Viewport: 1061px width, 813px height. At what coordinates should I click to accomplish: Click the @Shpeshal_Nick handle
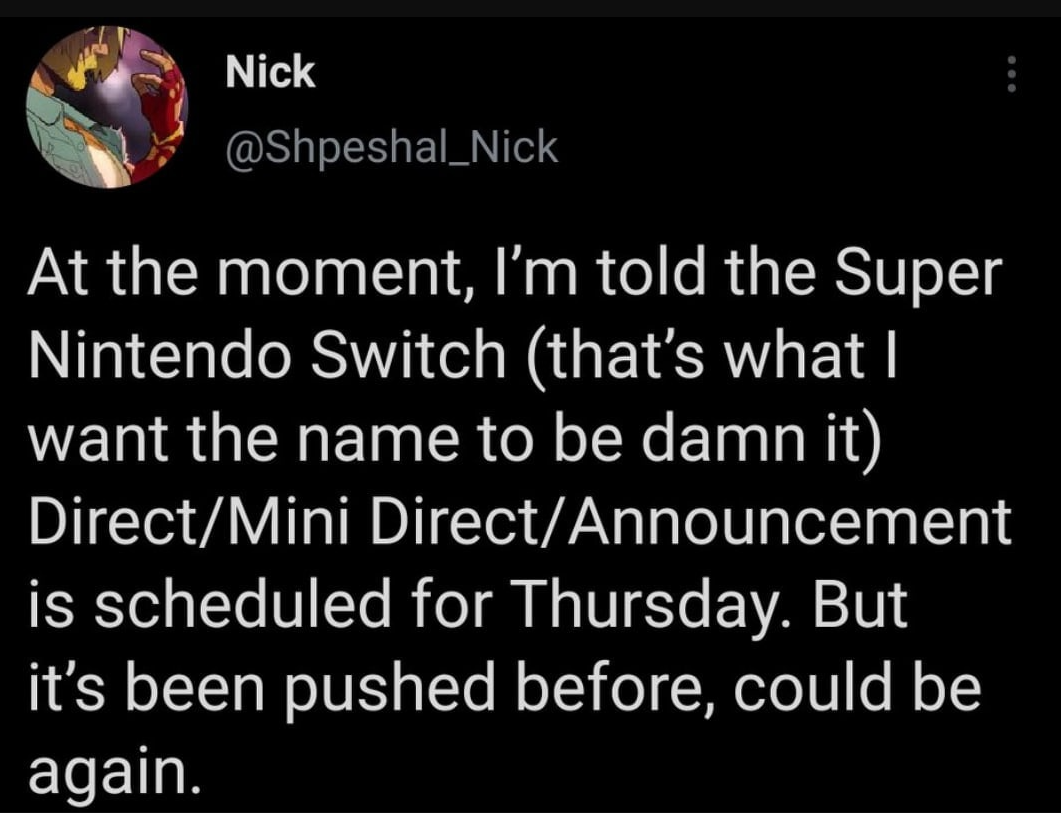(x=392, y=147)
